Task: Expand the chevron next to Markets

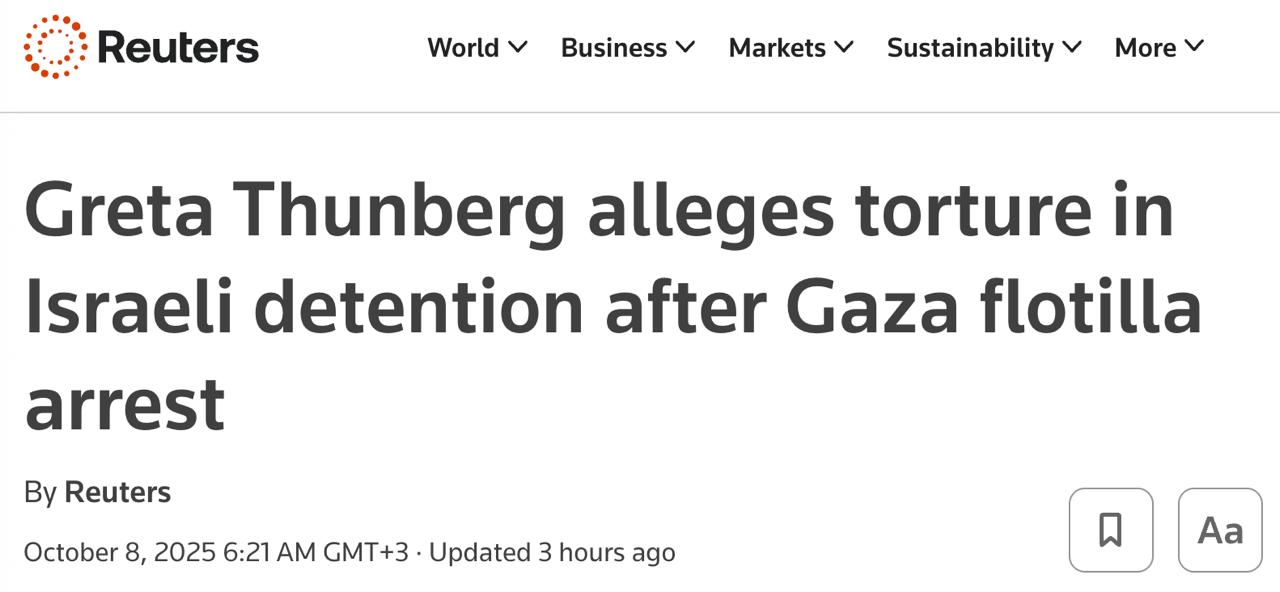Action: pyautogui.click(x=844, y=47)
